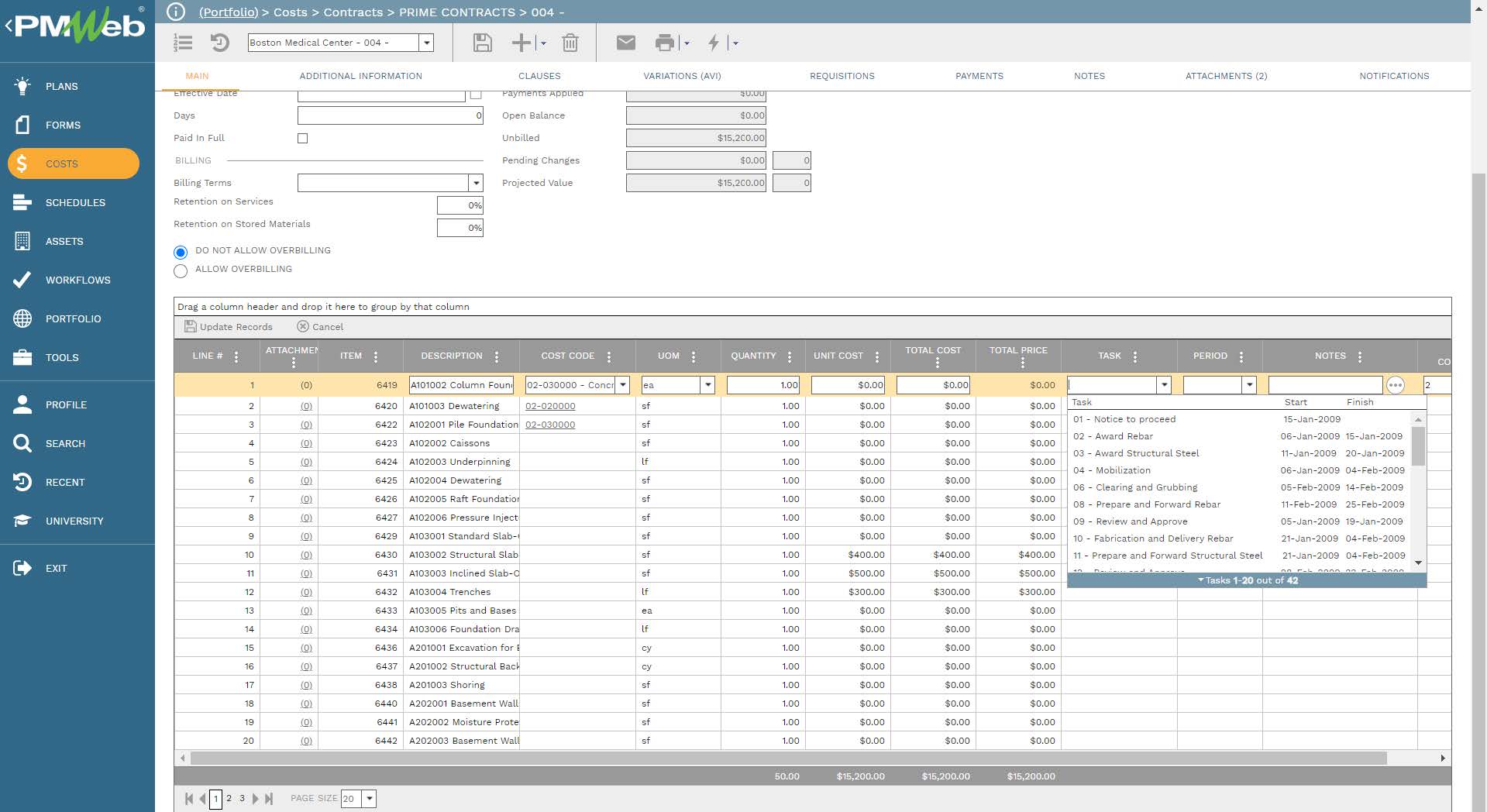Expand Period dropdown in row 1
This screenshot has width=1487, height=812.
1248,385
